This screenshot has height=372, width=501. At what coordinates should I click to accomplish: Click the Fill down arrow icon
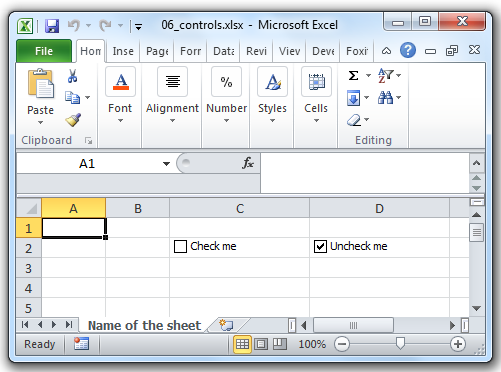pyautogui.click(x=354, y=98)
